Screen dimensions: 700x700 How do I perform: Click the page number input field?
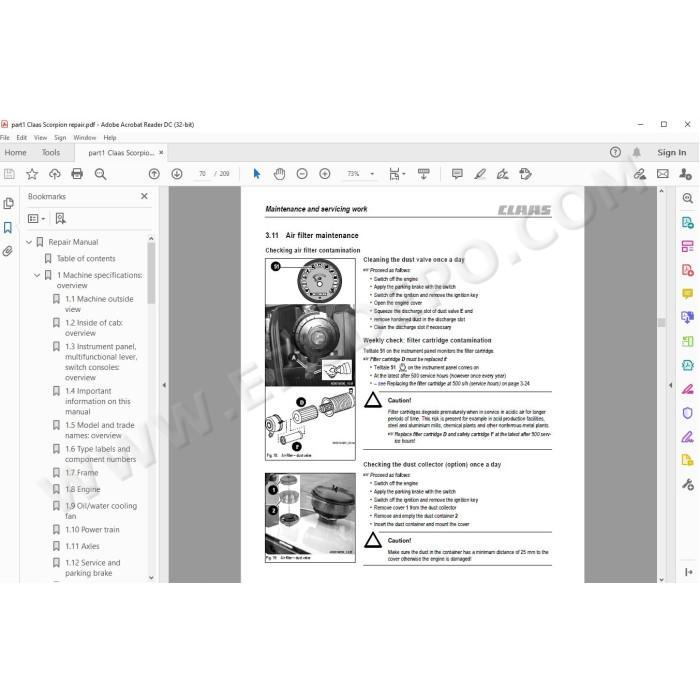coord(203,174)
